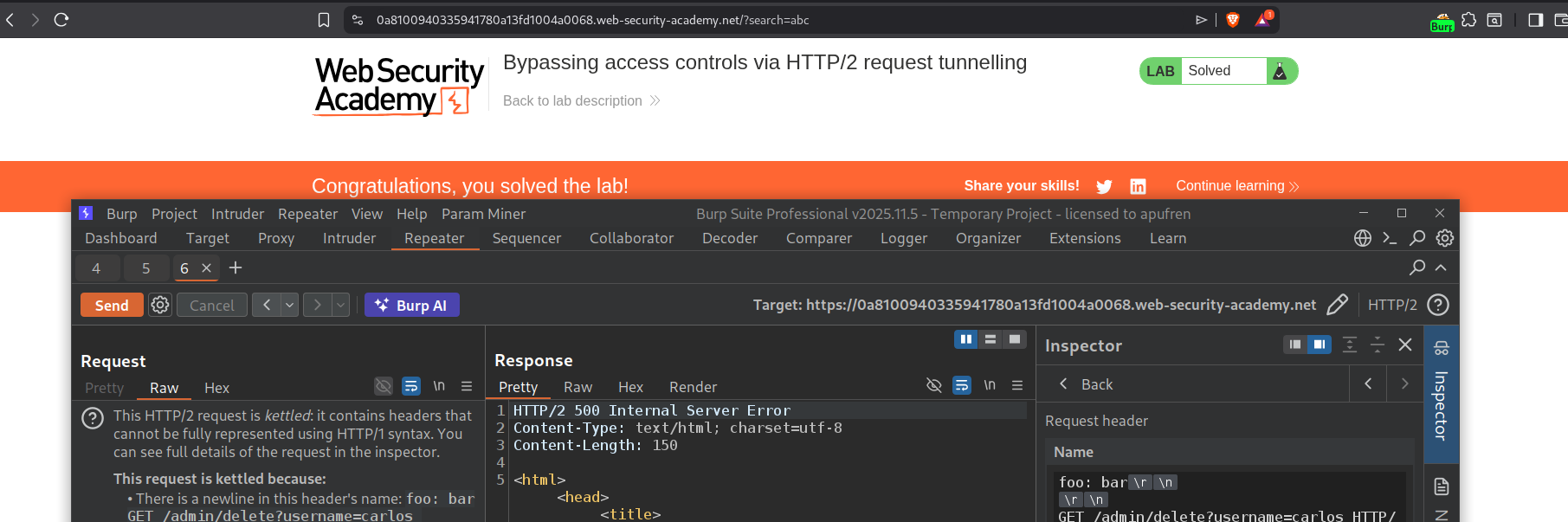This screenshot has width=1568, height=522.
Task: Edit target with the pencil icon
Action: pos(1337,305)
